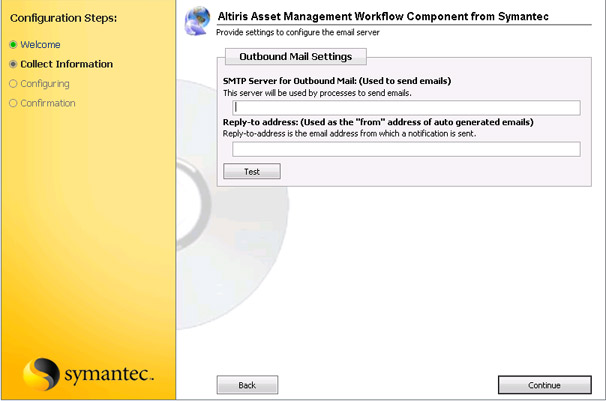Click the globe installer icon beside the title

point(197,21)
